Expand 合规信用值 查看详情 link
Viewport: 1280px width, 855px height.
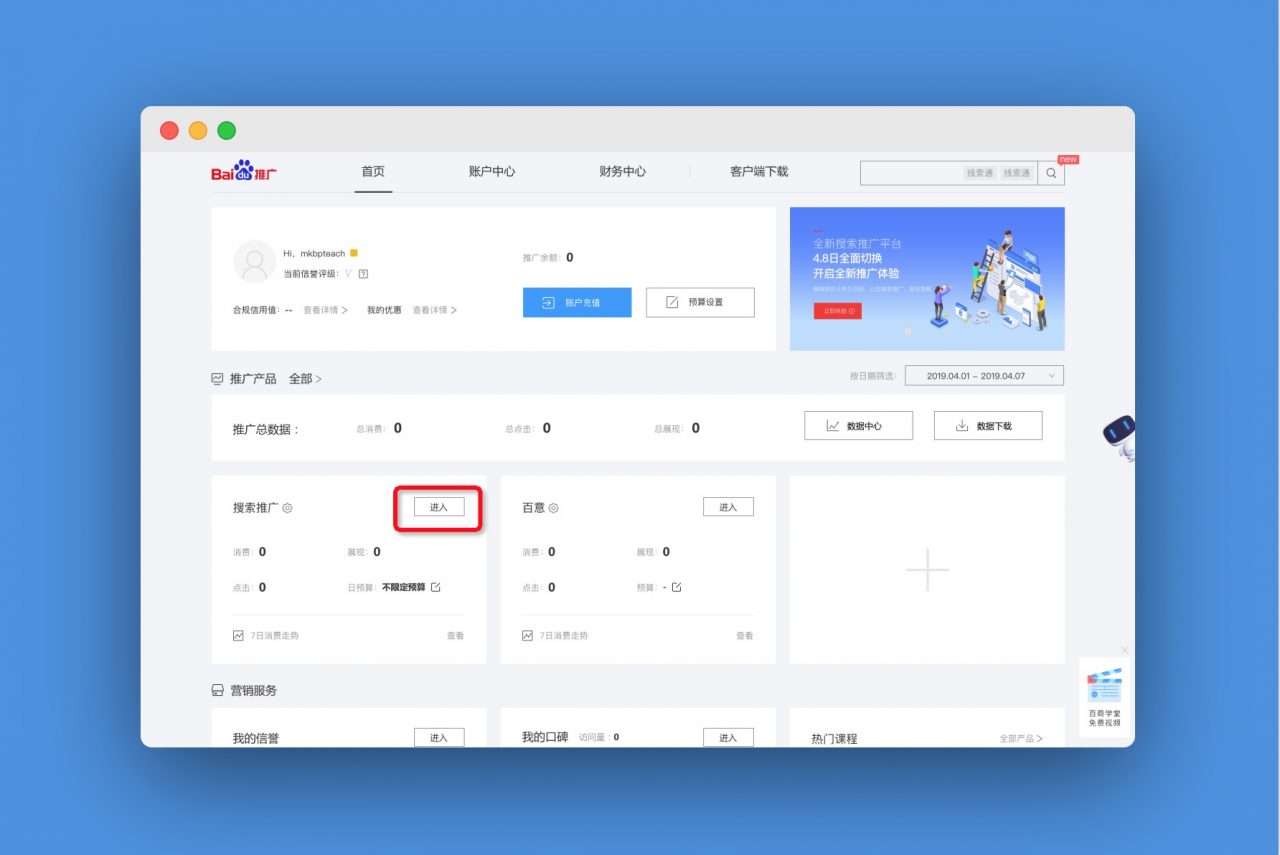[x=325, y=310]
